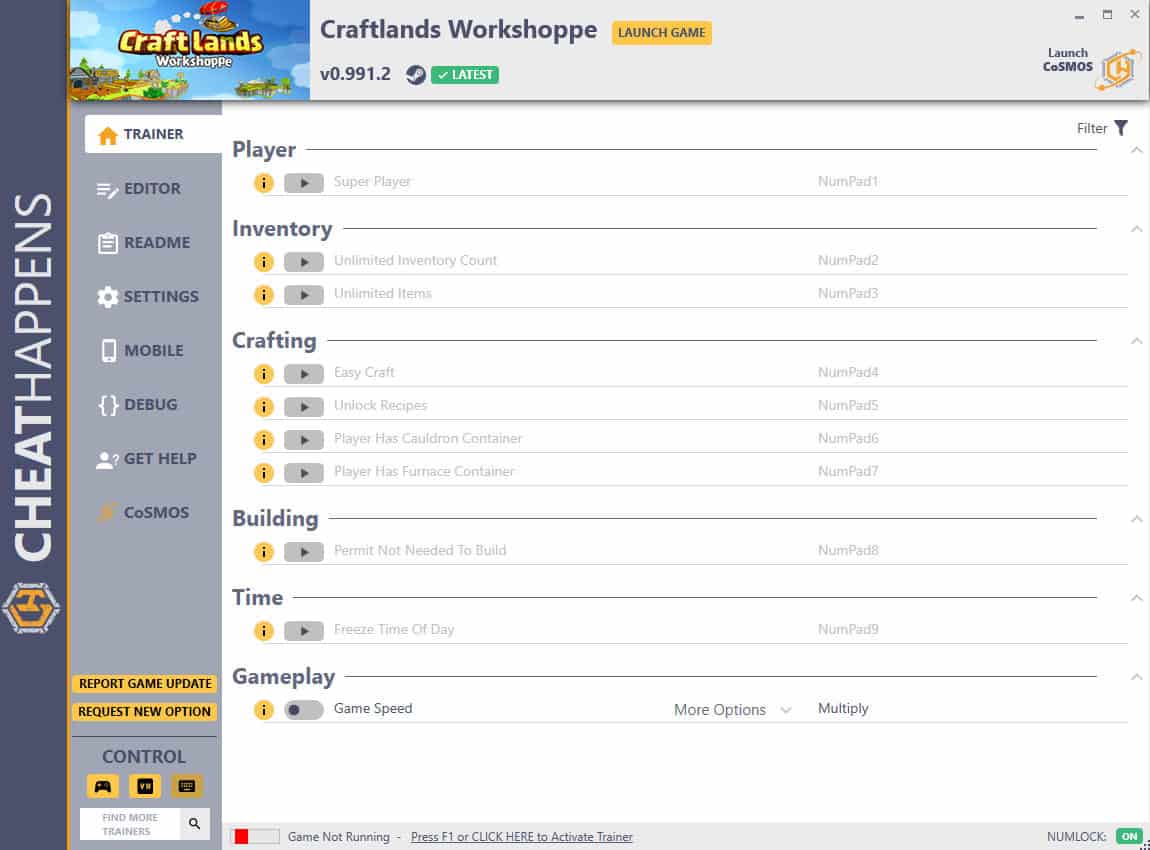
Task: Click the Game Not Running status text
Action: click(339, 837)
